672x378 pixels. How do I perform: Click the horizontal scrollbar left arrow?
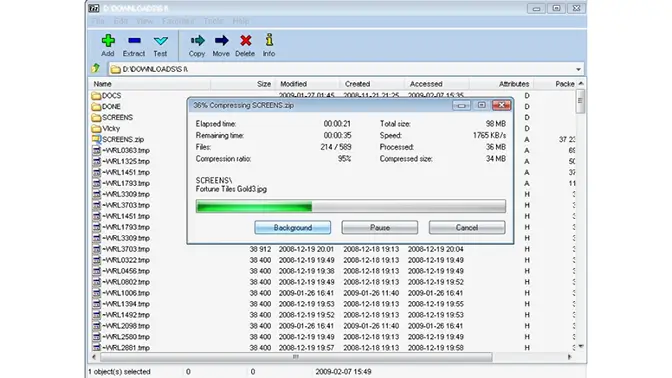94,357
